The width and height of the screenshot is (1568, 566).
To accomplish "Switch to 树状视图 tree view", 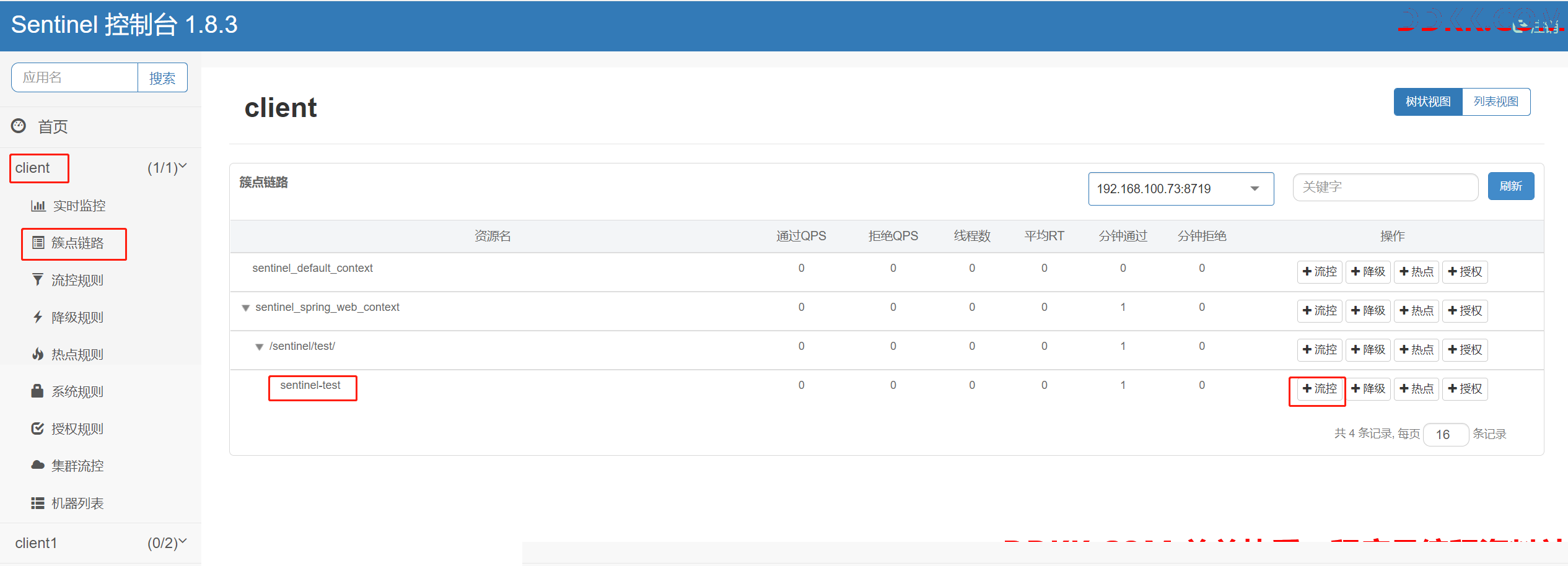I will 1428,102.
